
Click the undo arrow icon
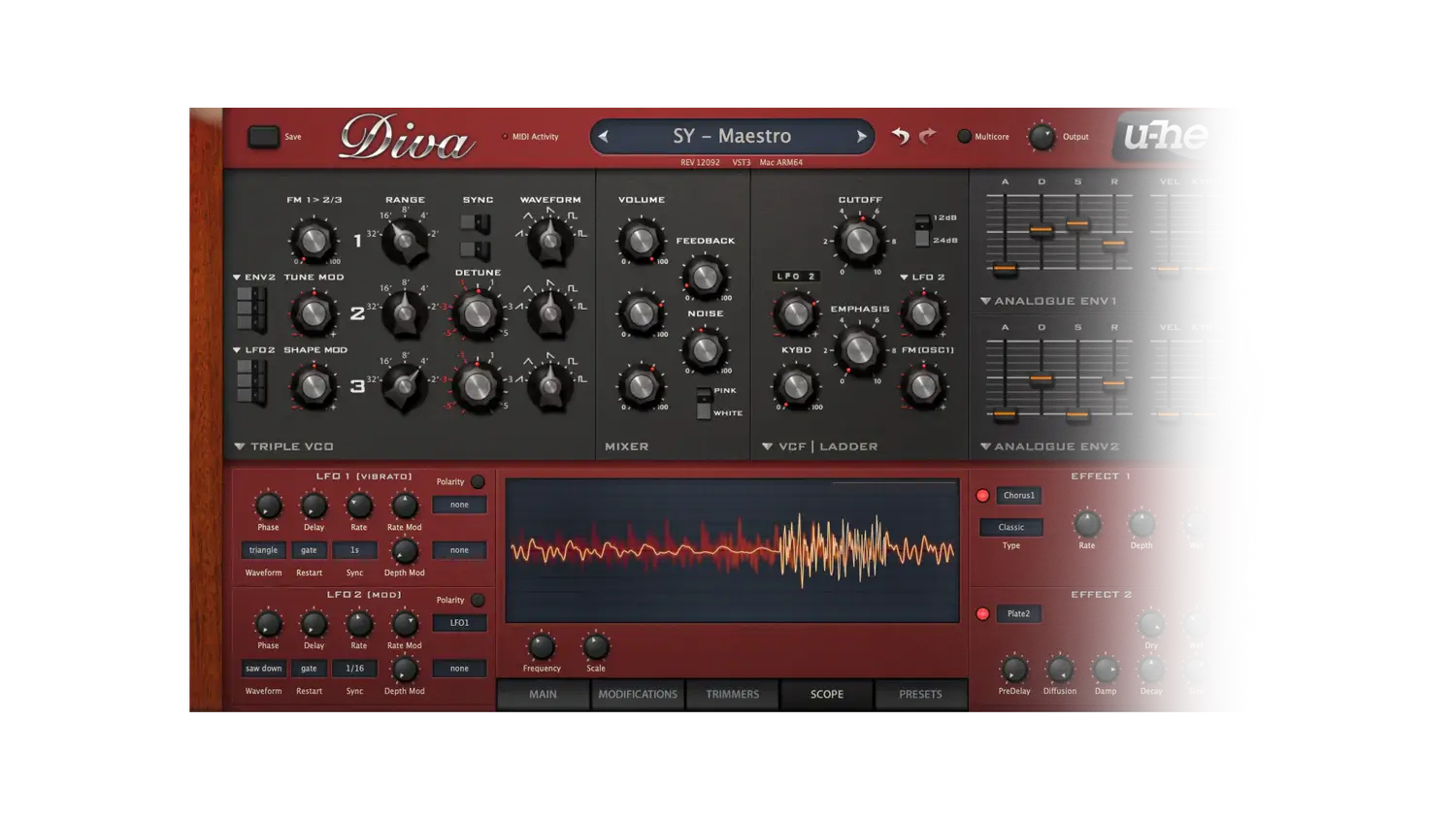click(x=901, y=136)
